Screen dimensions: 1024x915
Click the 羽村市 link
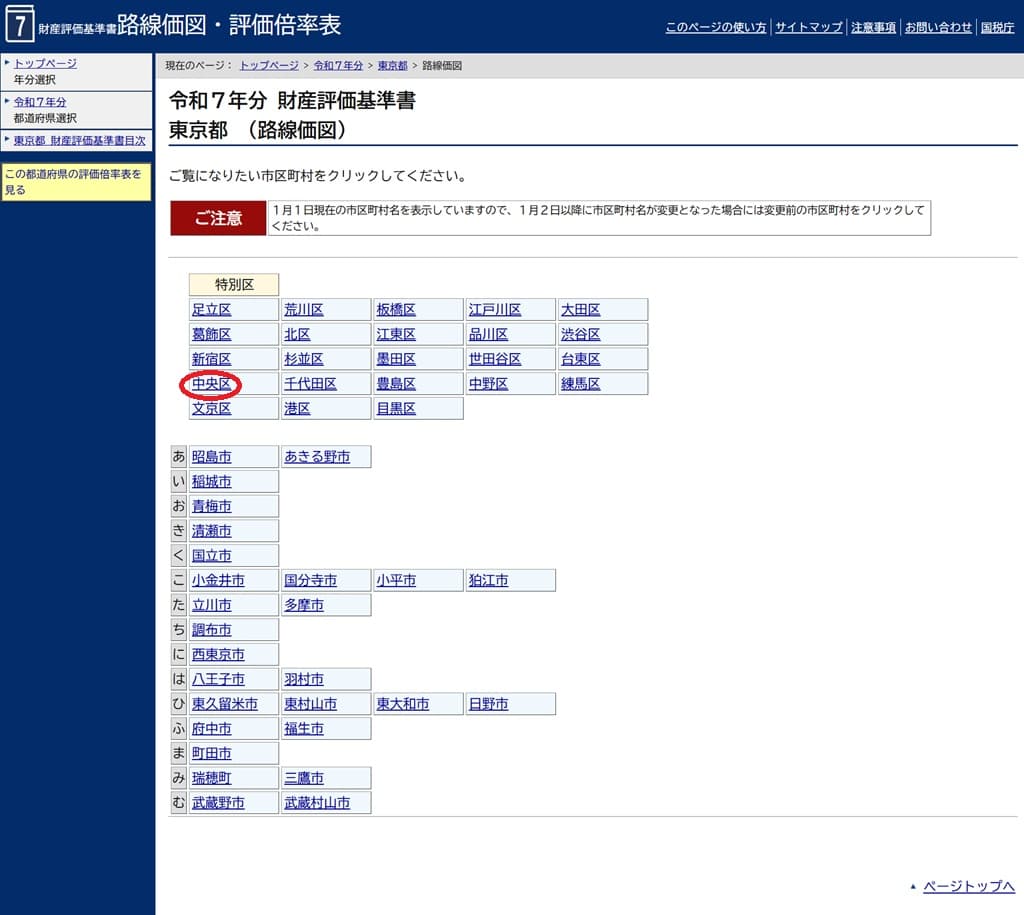point(304,679)
